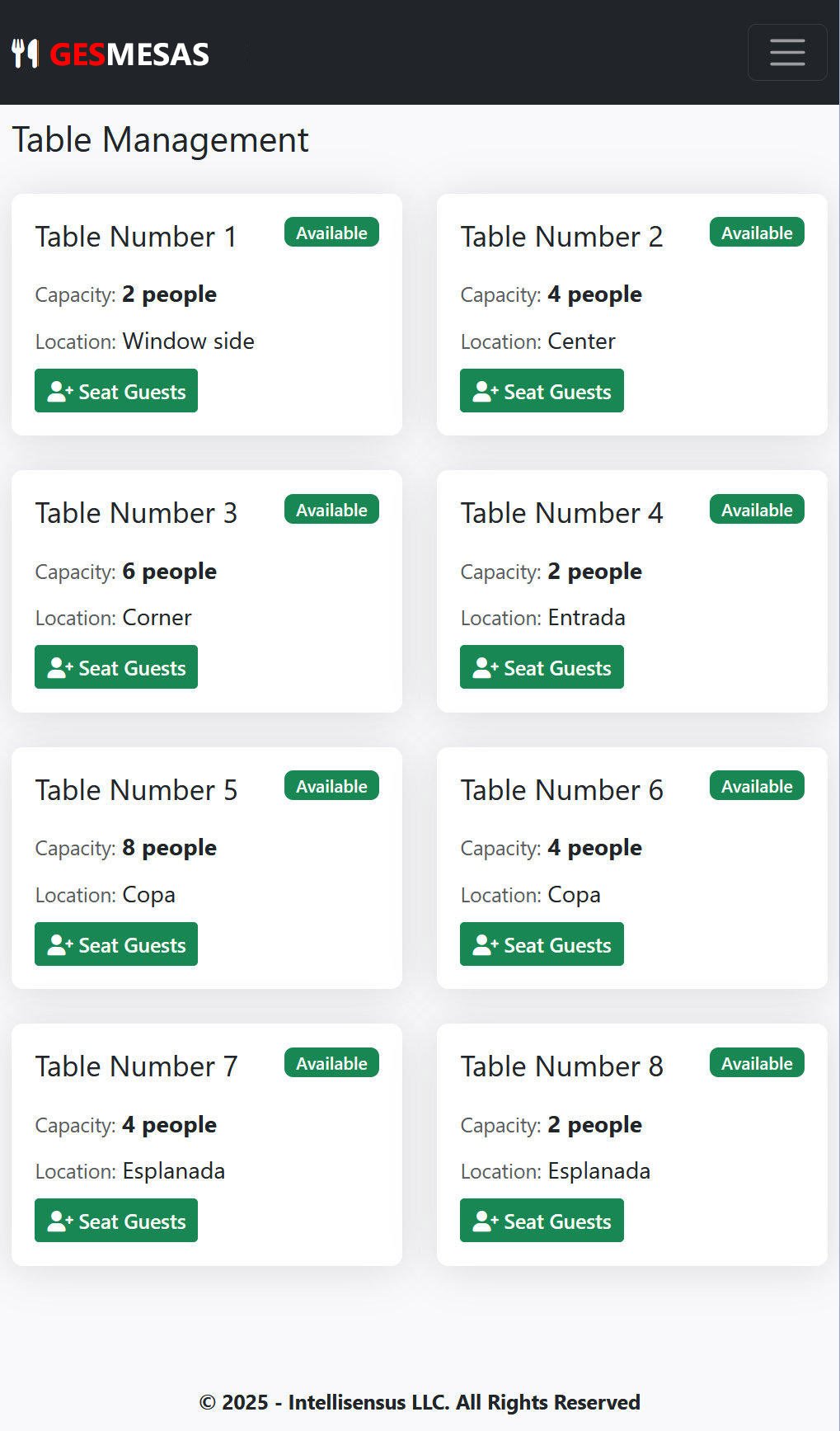This screenshot has height=1431, width=840.
Task: Seat guests at Table Number 2
Action: pos(542,391)
